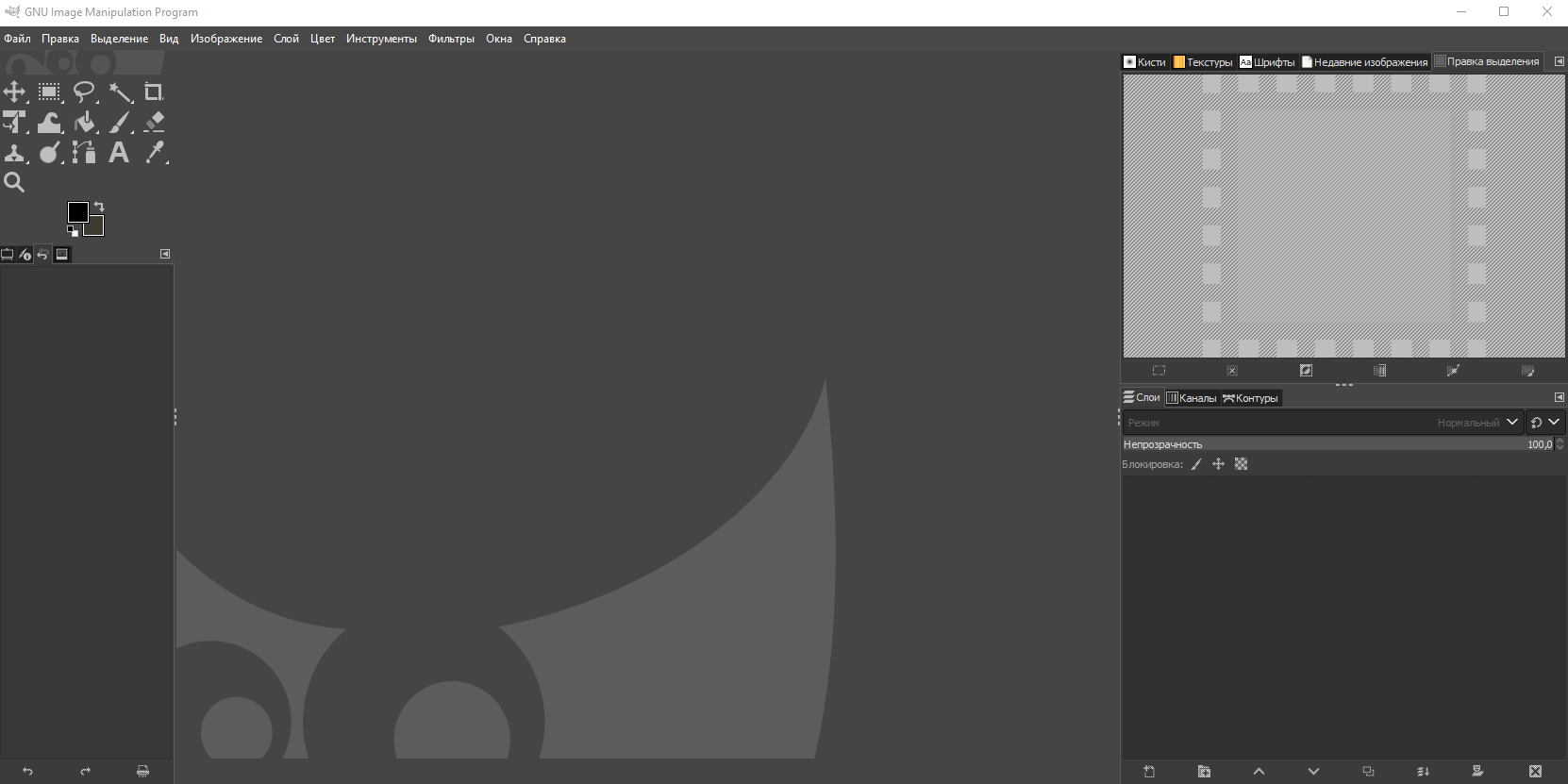Image resolution: width=1568 pixels, height=784 pixels.
Task: Select the Crop tool
Action: 154,92
